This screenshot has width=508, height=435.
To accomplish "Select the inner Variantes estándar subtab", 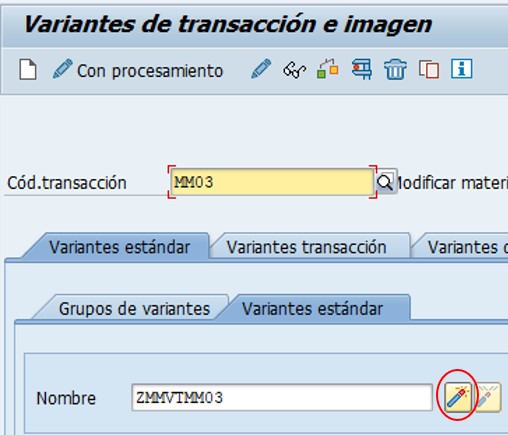I will coord(312,308).
